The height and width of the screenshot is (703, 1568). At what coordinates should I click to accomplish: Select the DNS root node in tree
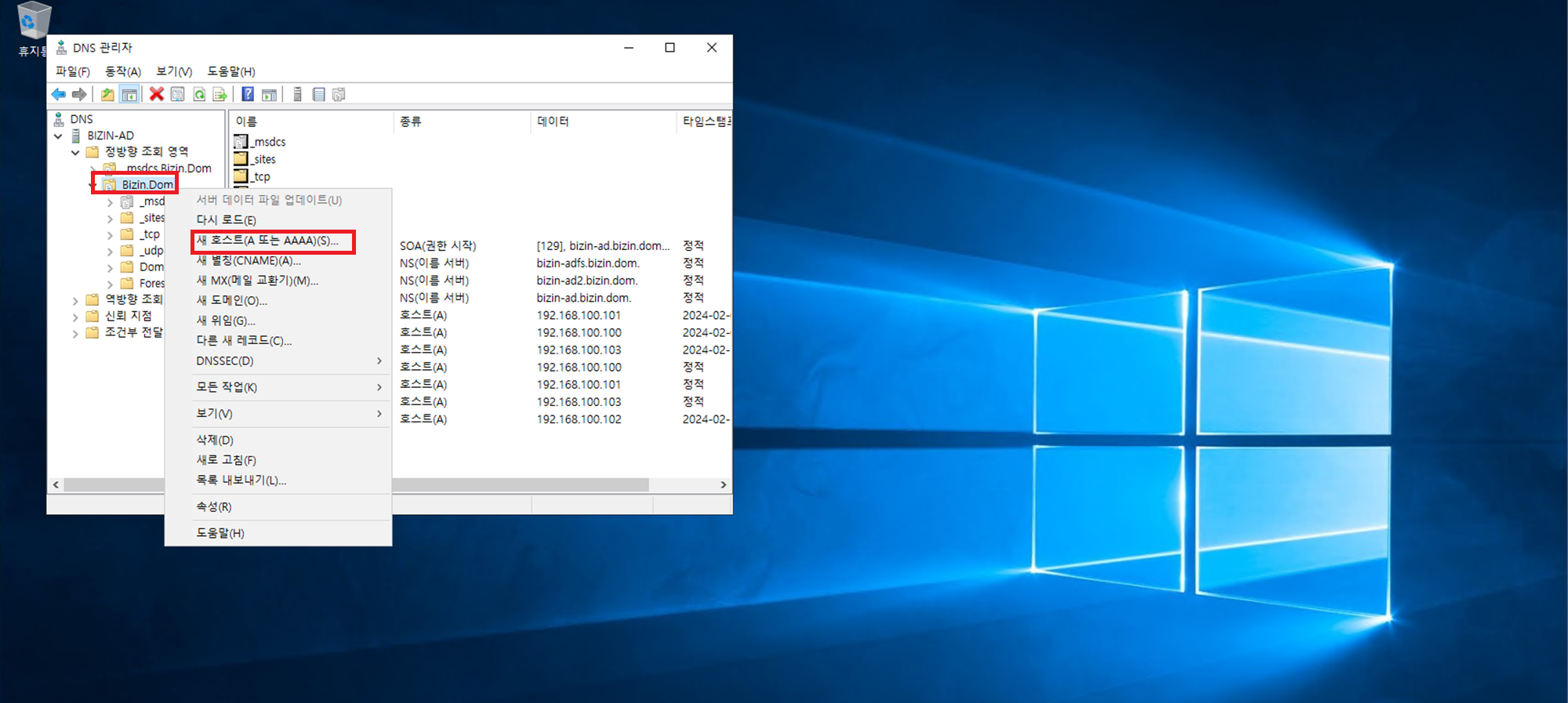point(82,119)
